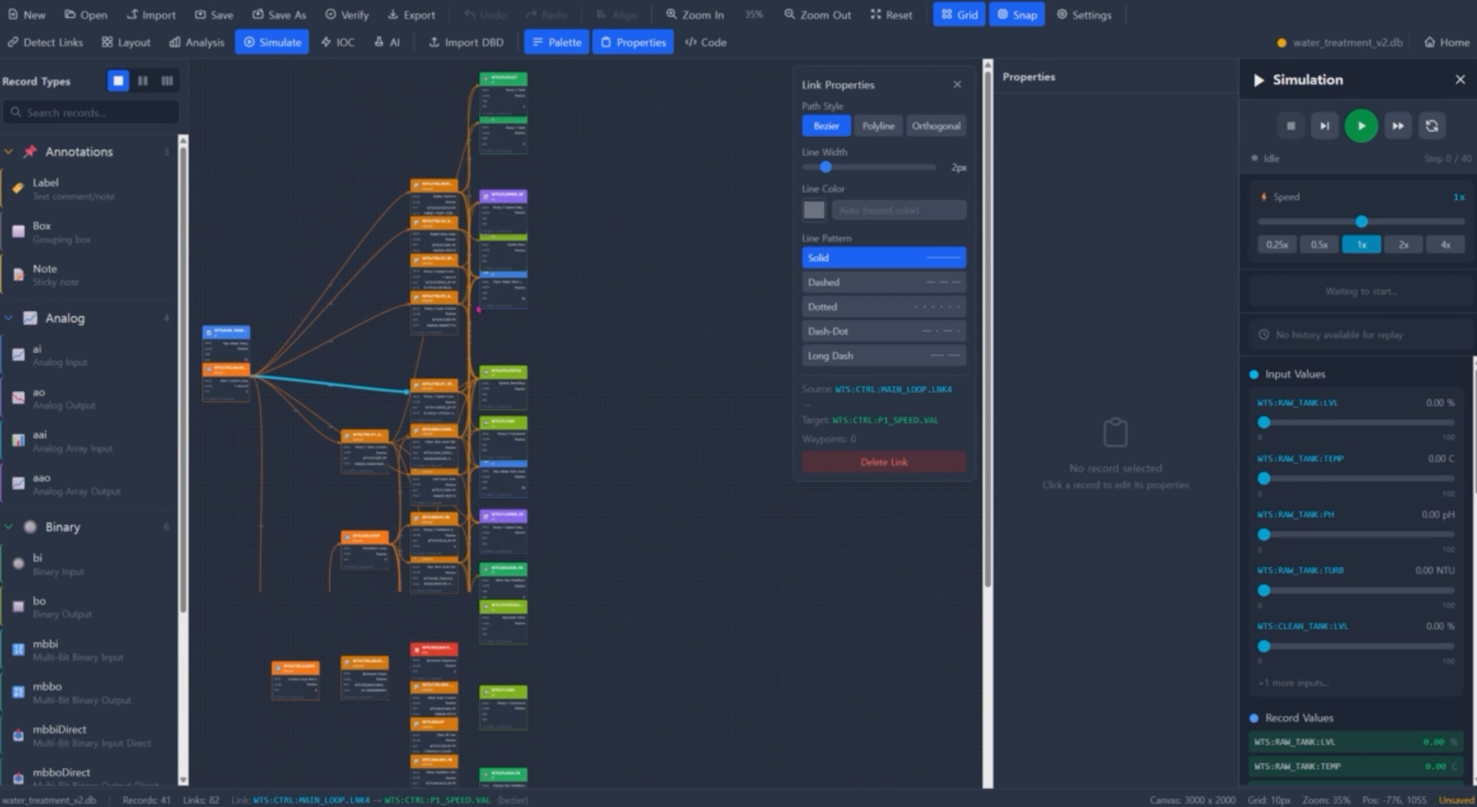Select the Dash-Dot line pattern
This screenshot has height=807, width=1477.
coord(884,331)
